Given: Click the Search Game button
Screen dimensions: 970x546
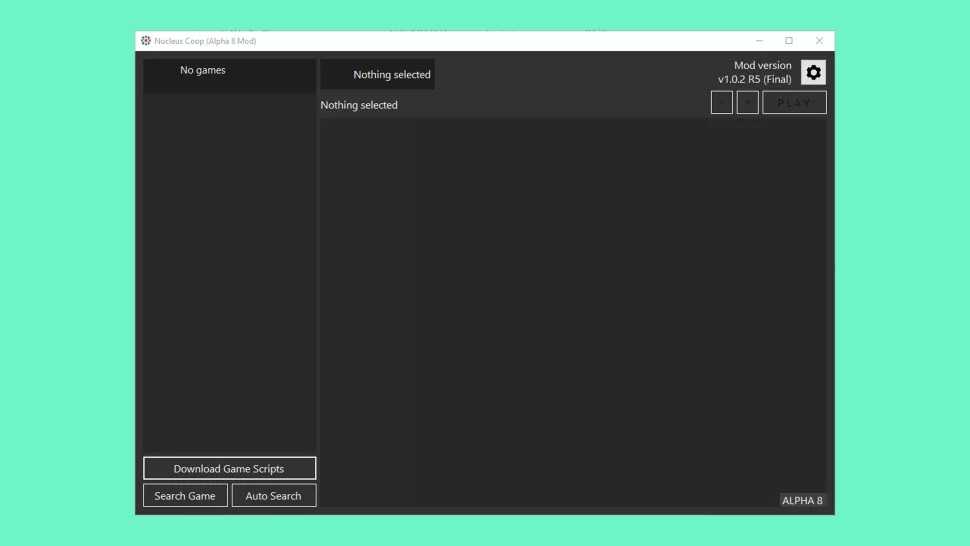Looking at the screenshot, I should pyautogui.click(x=185, y=496).
